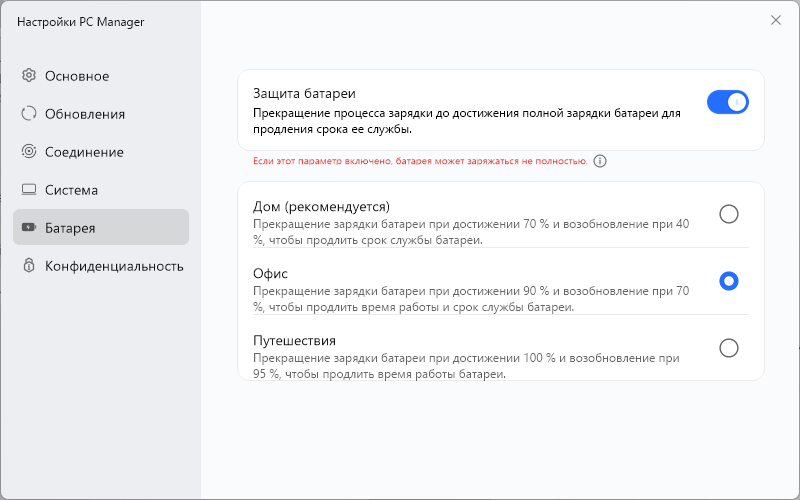800x500 pixels.
Task: Go to the Соединение section
Action: coord(84,152)
